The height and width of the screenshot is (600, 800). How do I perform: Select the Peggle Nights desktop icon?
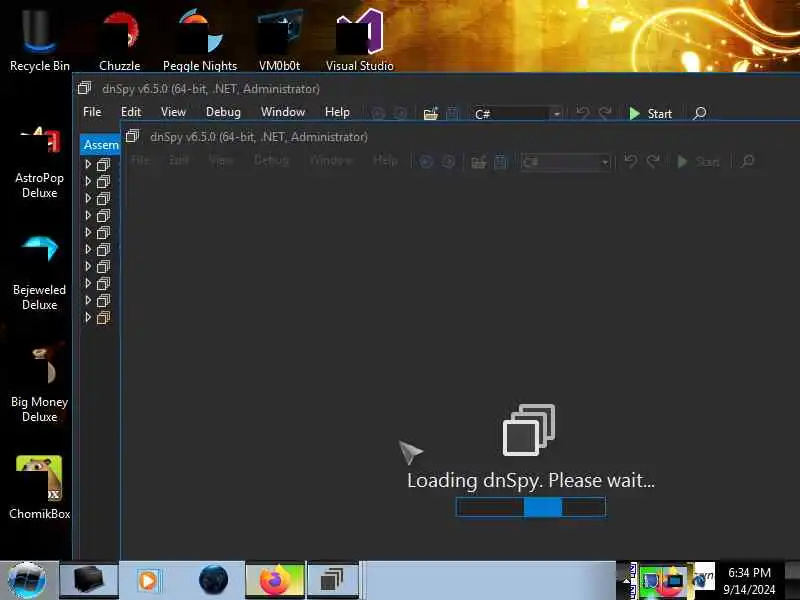click(200, 40)
